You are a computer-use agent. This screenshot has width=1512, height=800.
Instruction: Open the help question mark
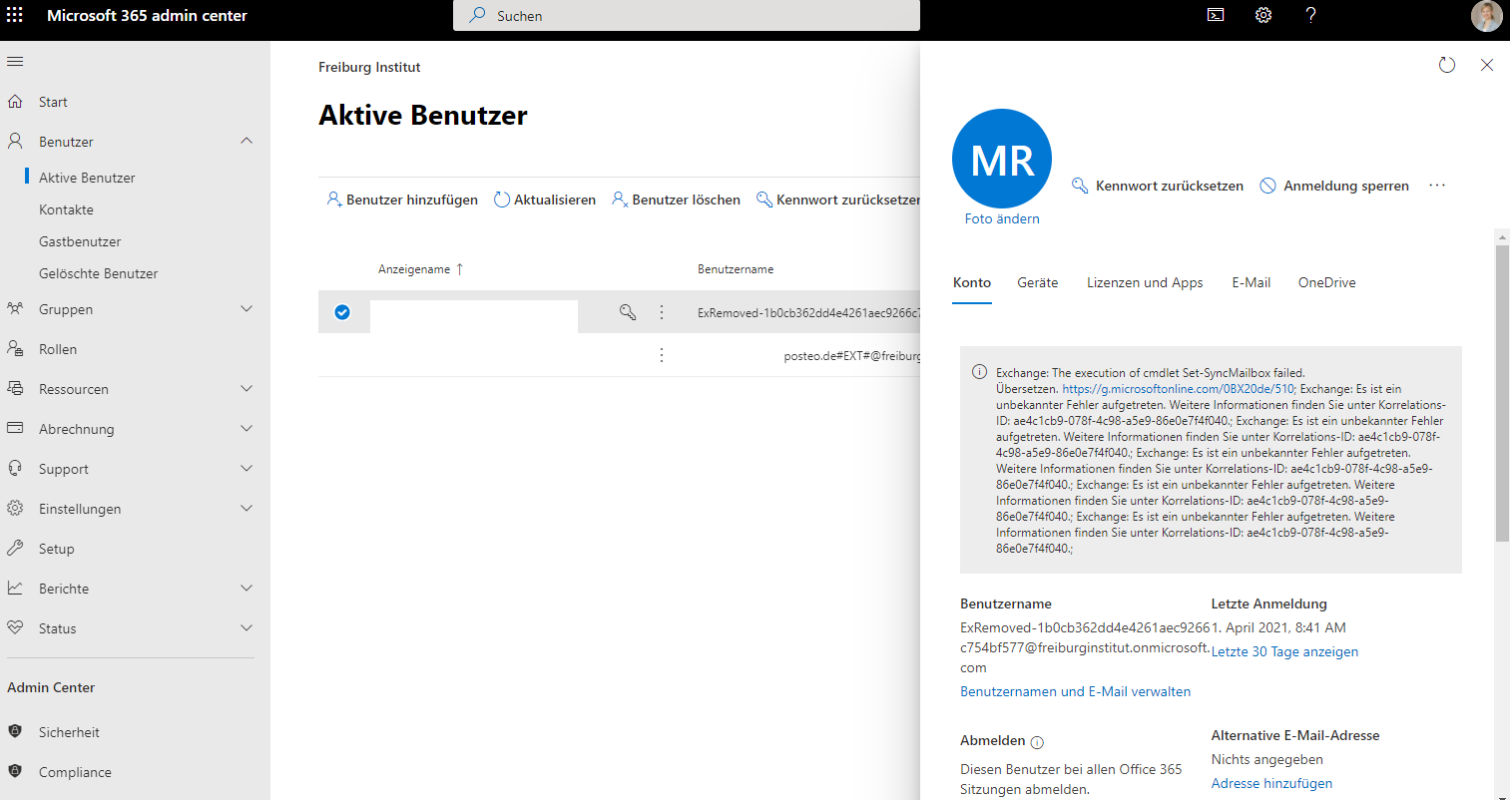pyautogui.click(x=1310, y=15)
